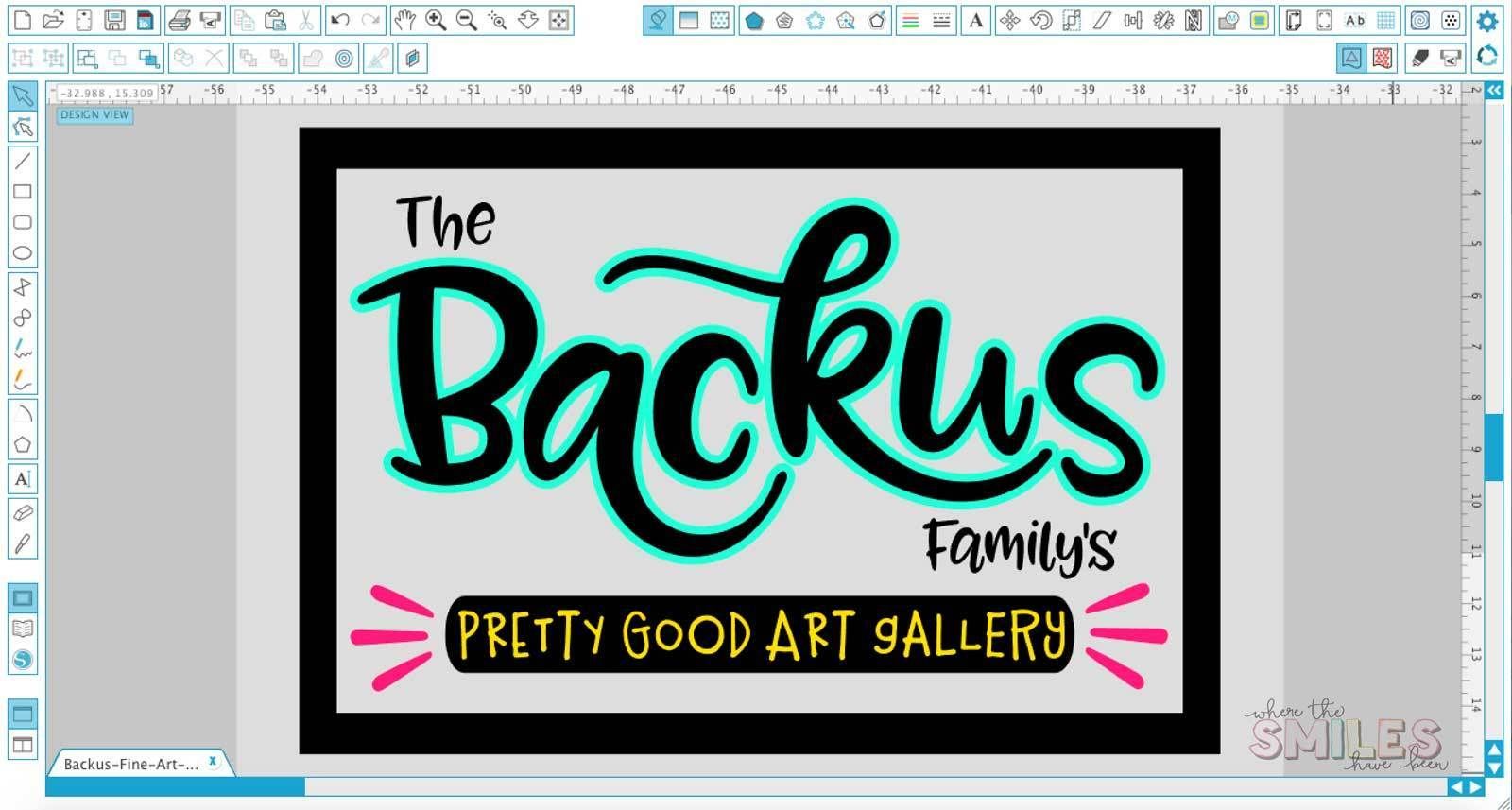Screen dimensions: 1512x810
Task: Open the Rhinestone panel
Action: pyautogui.click(x=1451, y=20)
